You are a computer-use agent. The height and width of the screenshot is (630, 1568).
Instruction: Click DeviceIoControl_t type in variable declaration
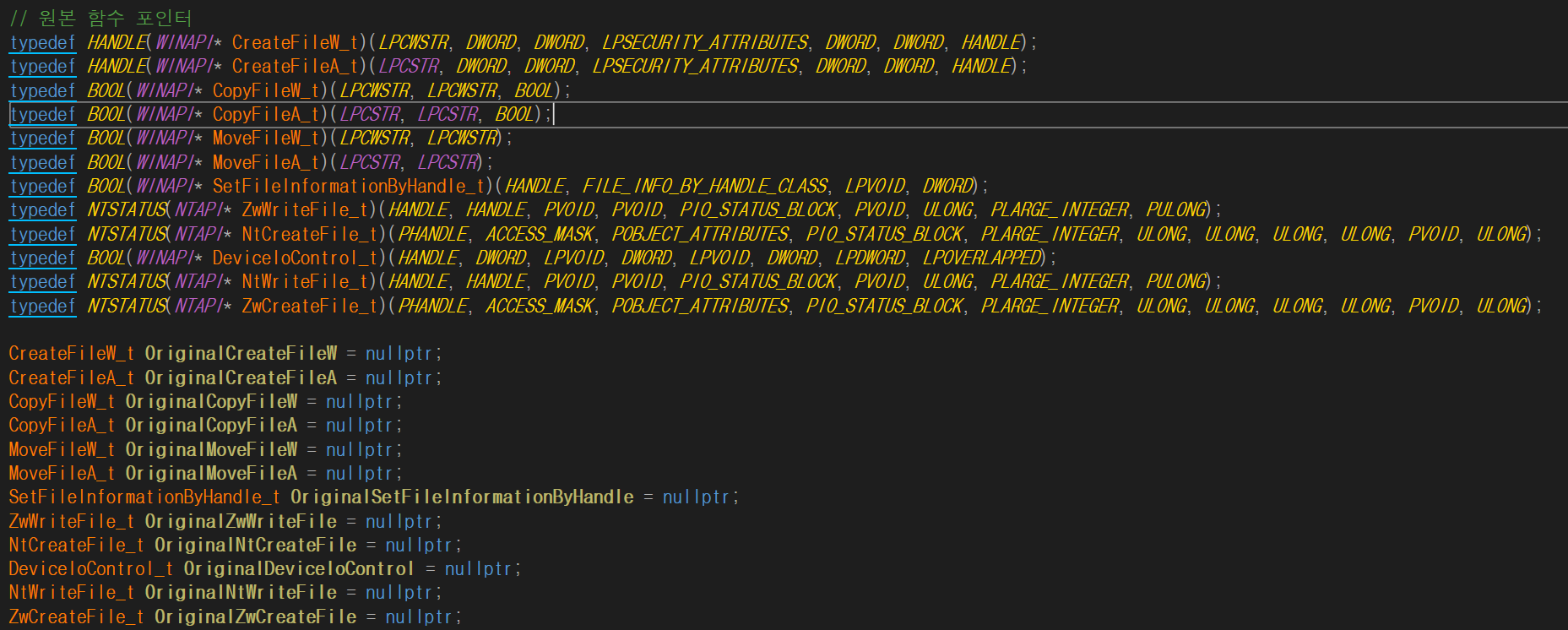click(91, 568)
